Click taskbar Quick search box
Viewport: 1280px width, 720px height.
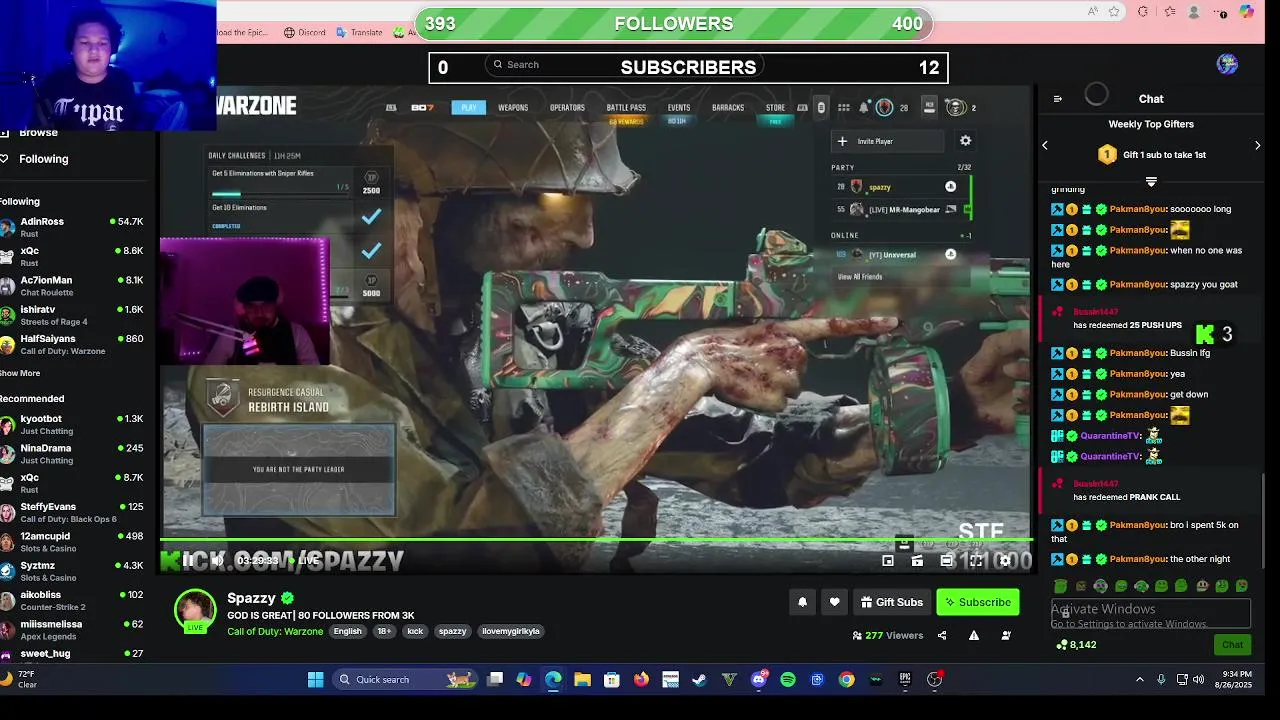(407, 680)
